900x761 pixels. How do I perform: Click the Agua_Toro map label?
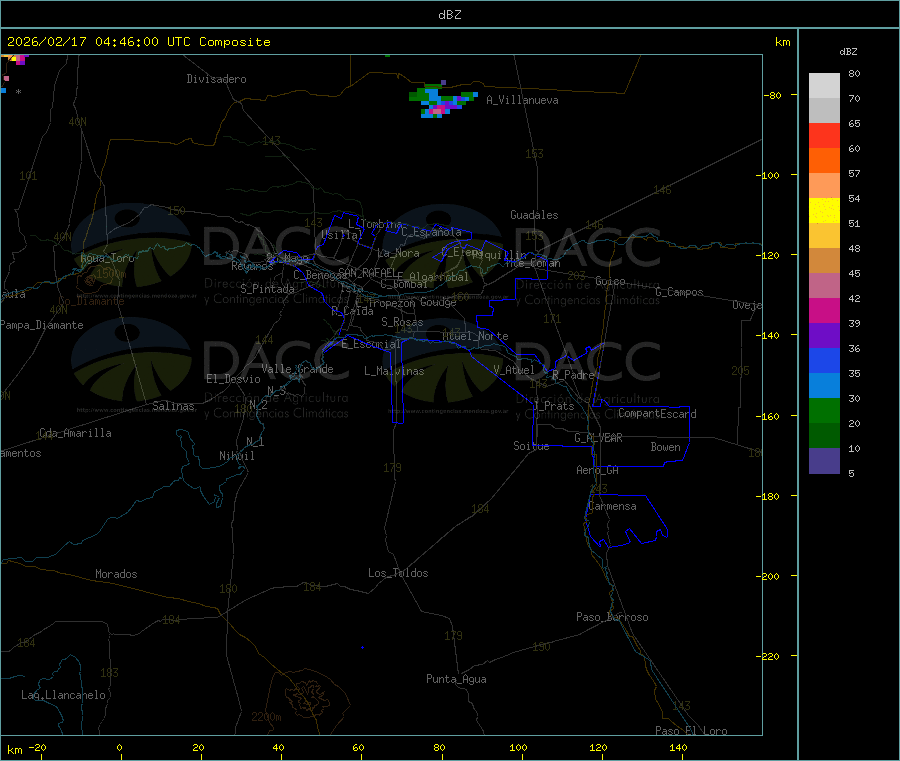click(107, 258)
